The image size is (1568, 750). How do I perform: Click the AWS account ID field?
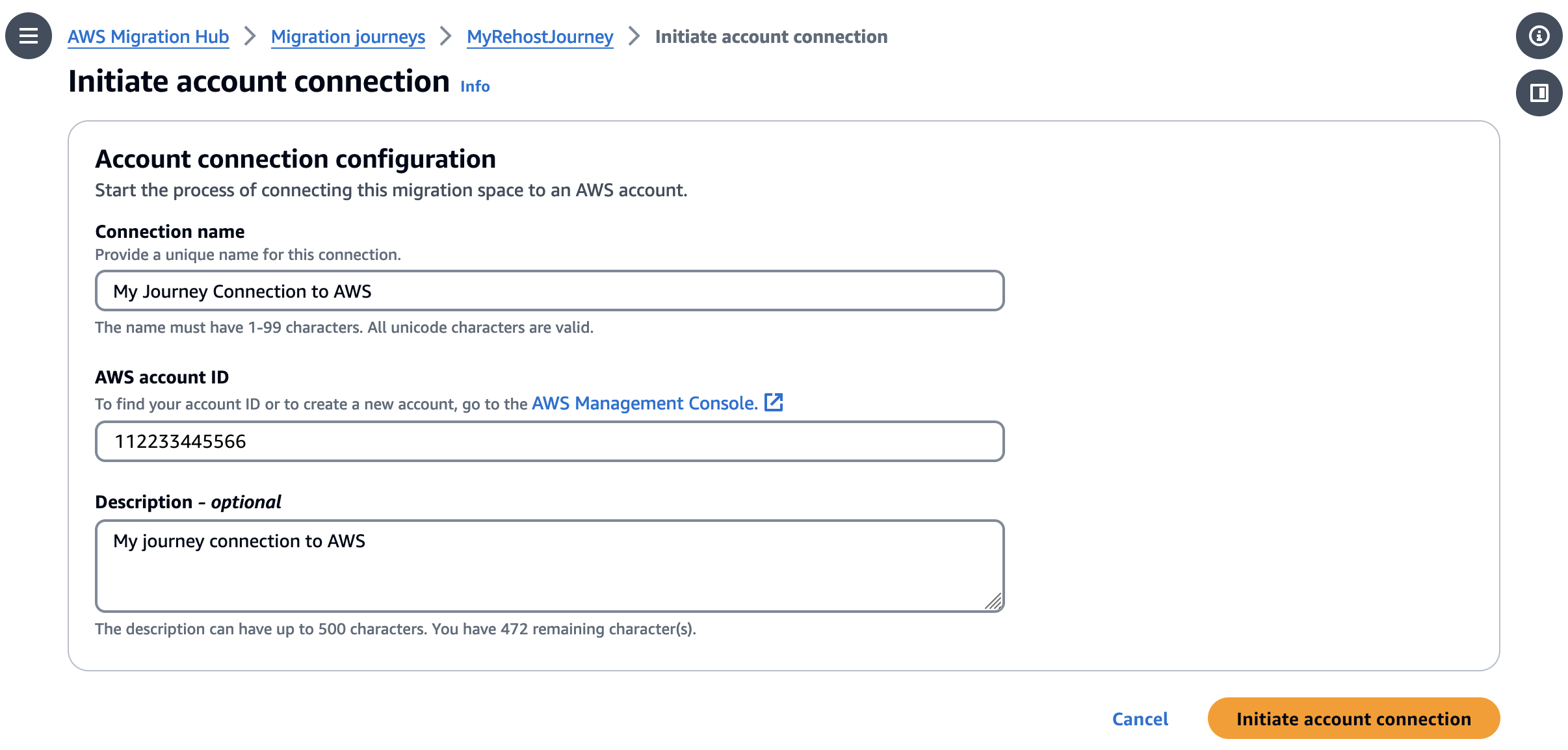coord(549,441)
